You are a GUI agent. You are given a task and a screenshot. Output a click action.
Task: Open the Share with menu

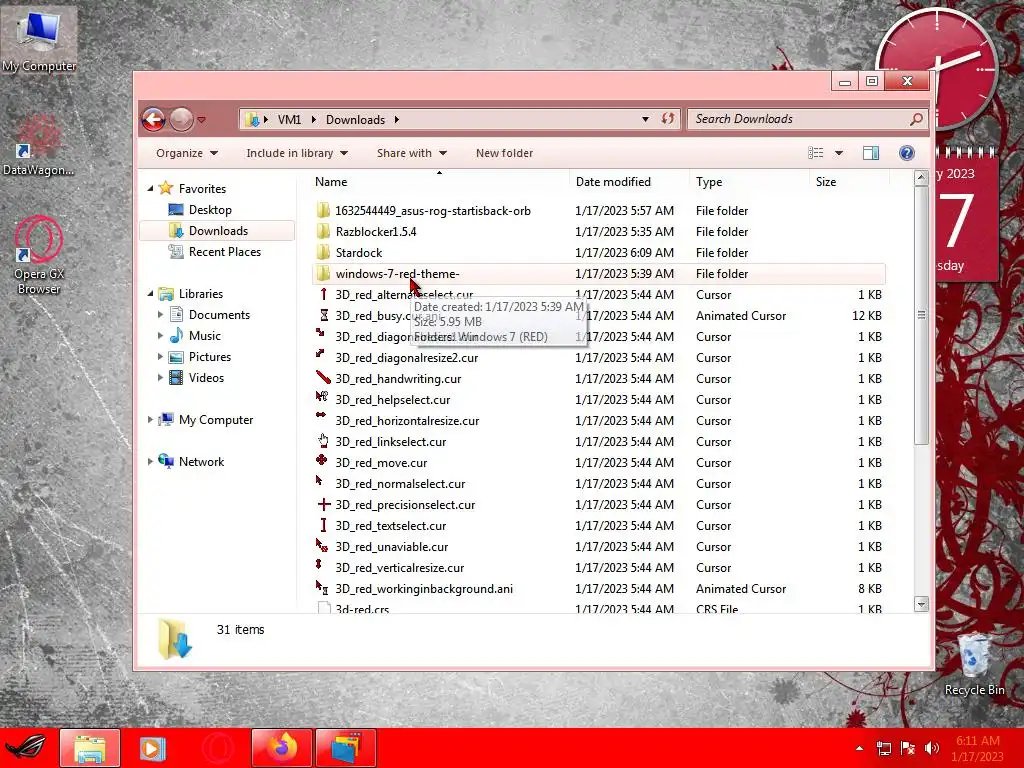(411, 153)
